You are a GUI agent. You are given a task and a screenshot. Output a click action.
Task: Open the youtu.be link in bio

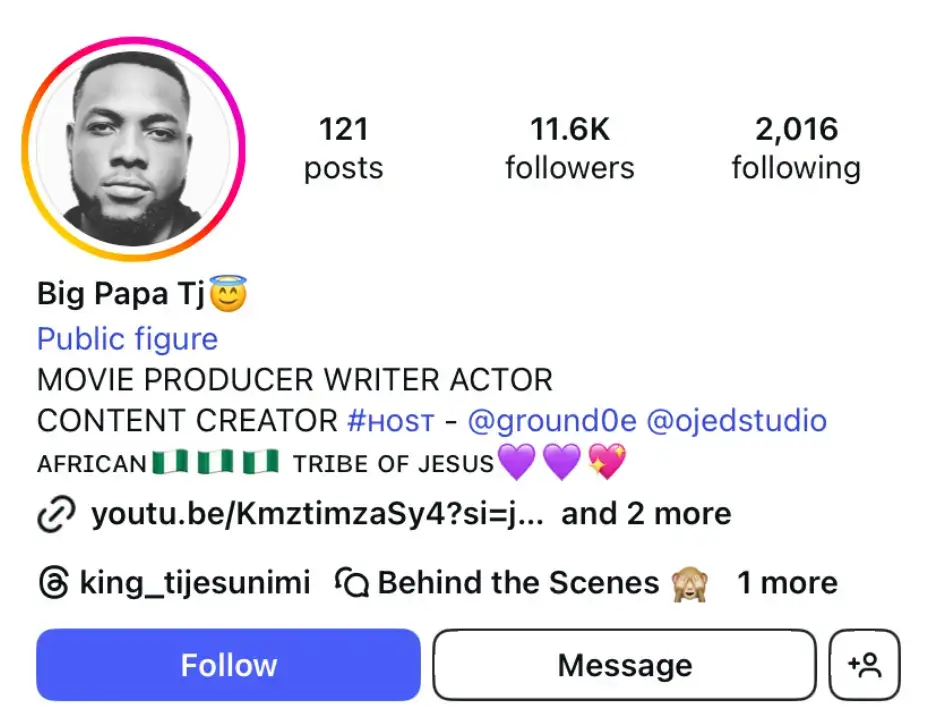[x=316, y=514]
